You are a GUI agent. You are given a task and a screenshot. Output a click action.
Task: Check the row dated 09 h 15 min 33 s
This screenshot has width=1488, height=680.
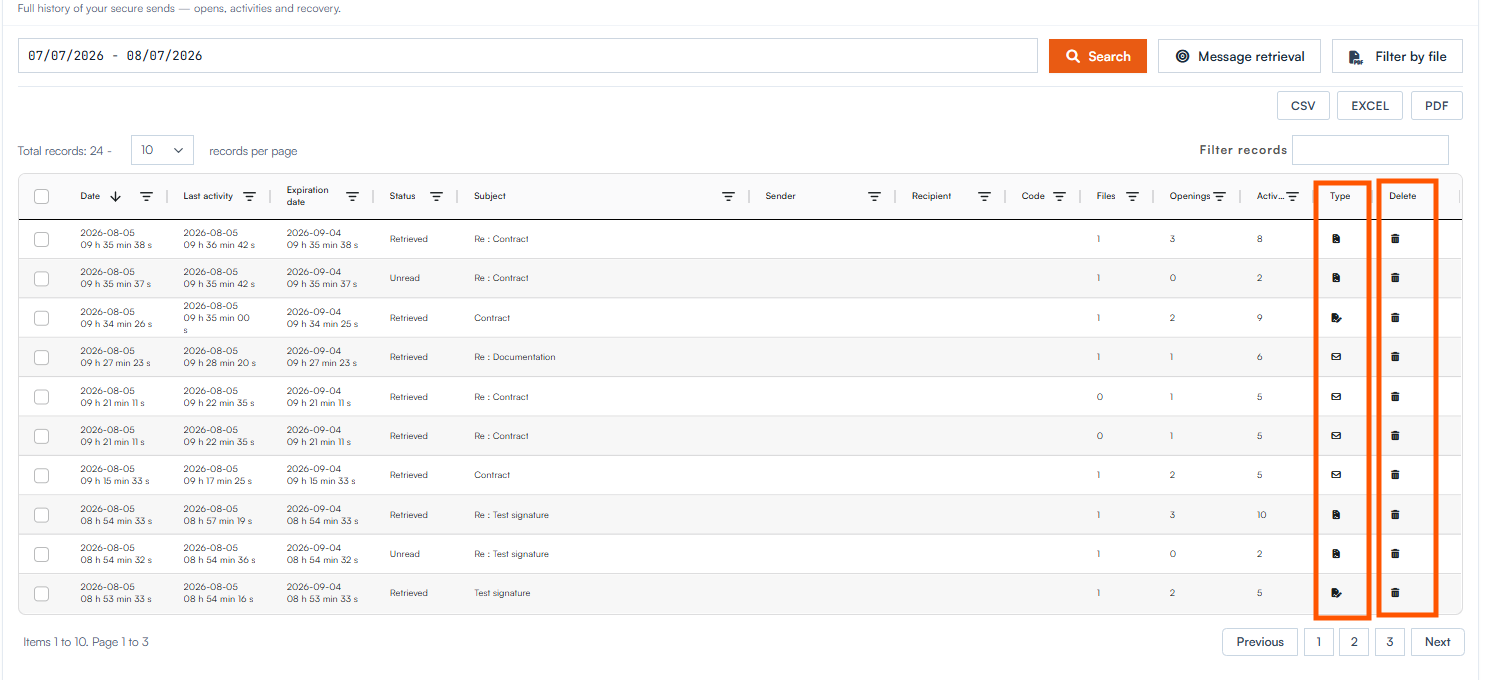click(41, 475)
